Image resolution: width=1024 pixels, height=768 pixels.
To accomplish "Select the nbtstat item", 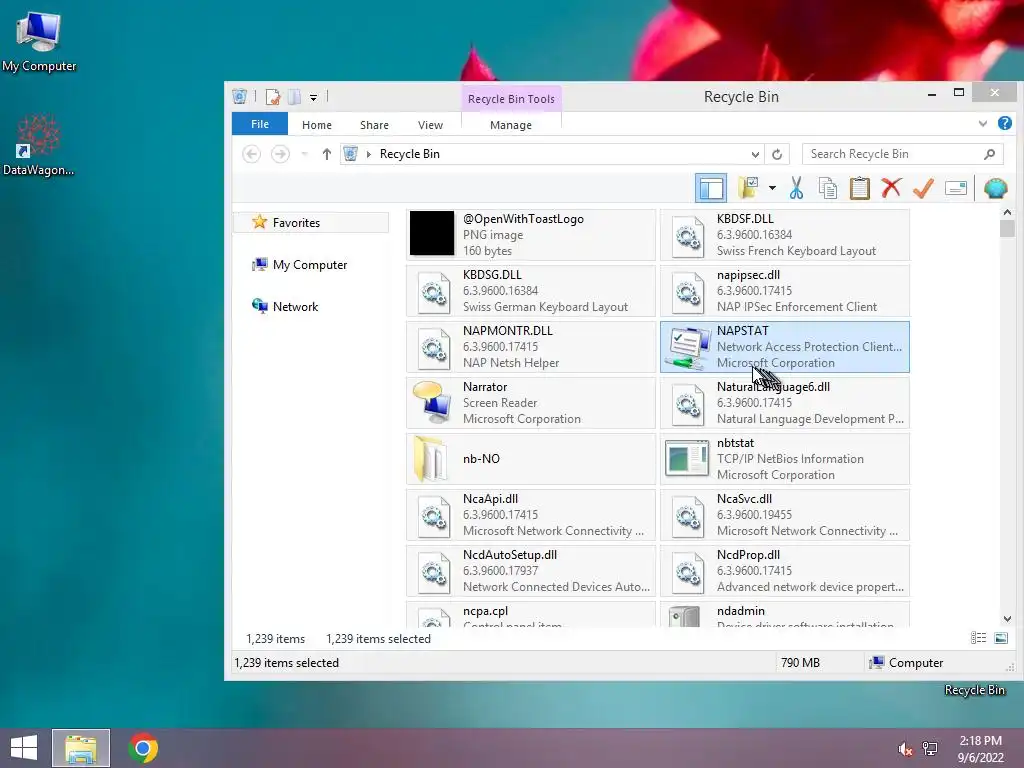I will (x=784, y=459).
